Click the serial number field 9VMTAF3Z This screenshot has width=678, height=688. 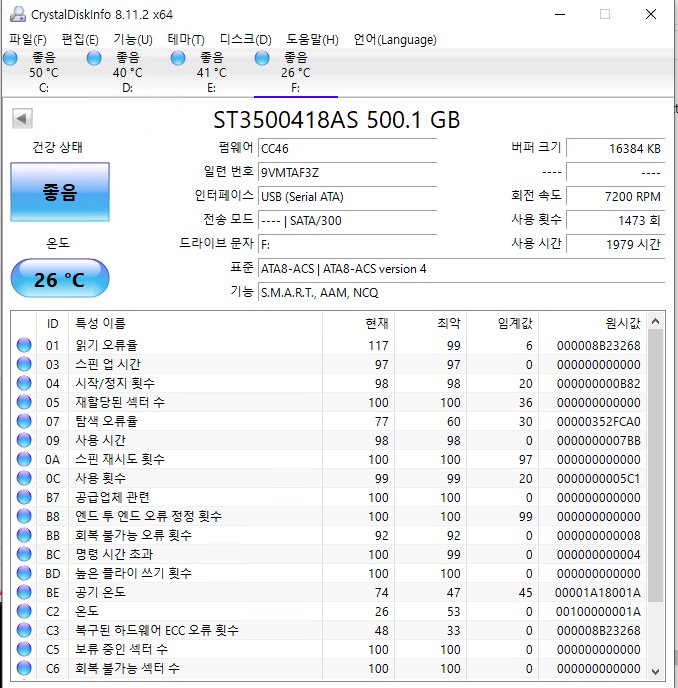[x=348, y=172]
